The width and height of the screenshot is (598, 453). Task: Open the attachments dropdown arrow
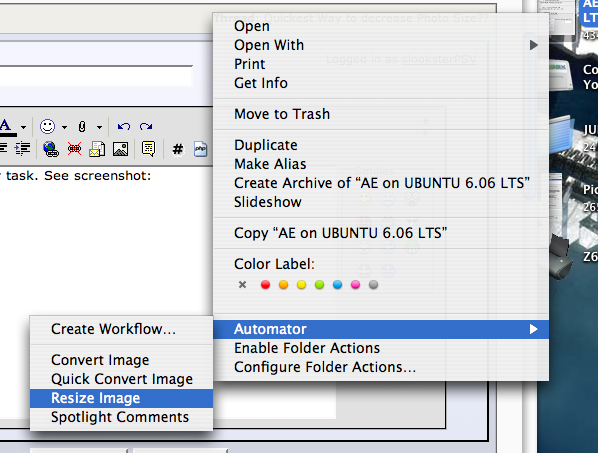click(x=100, y=127)
